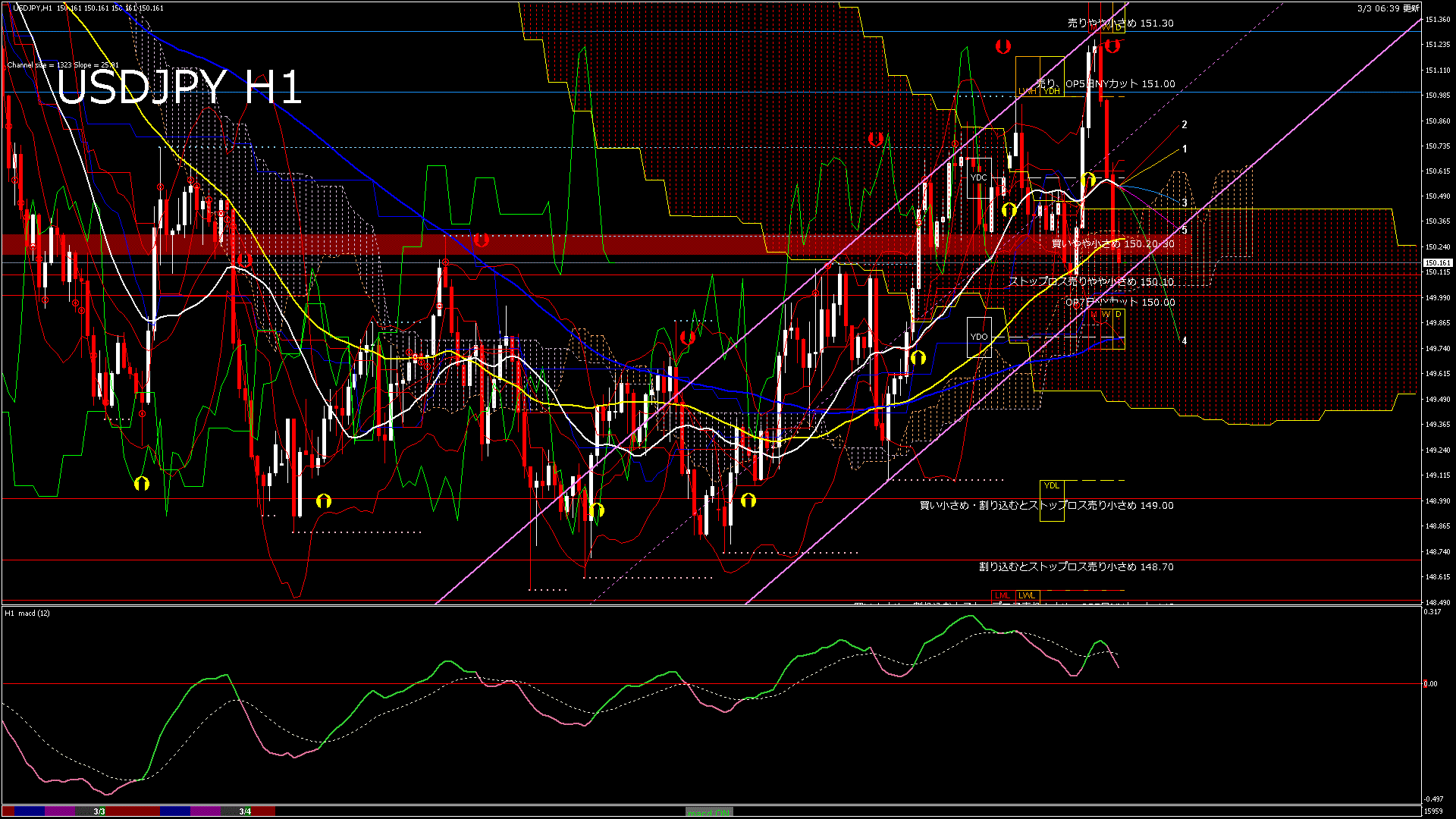The height and width of the screenshot is (819, 1456).
Task: Select the YDO marker box
Action: pyautogui.click(x=979, y=337)
